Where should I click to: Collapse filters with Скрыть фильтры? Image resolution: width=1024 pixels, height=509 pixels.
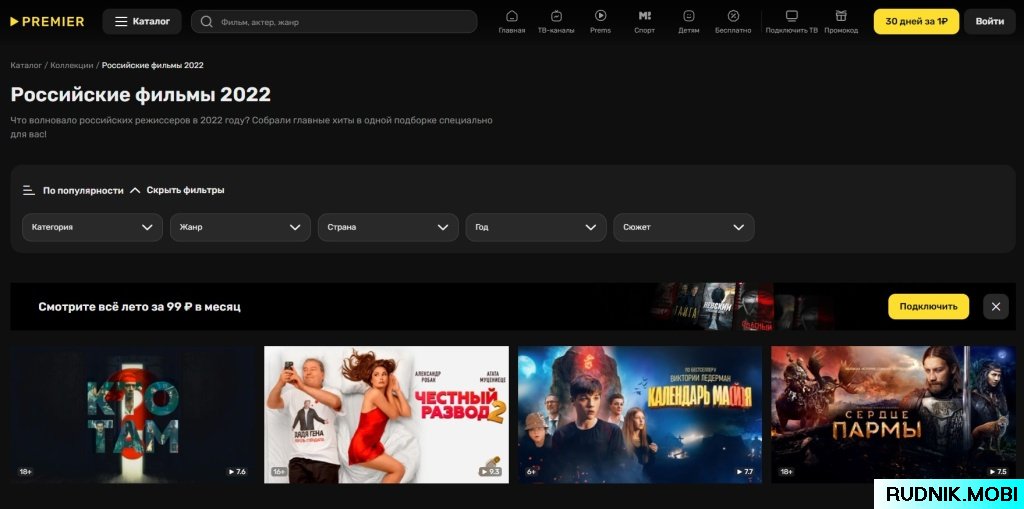pos(177,190)
